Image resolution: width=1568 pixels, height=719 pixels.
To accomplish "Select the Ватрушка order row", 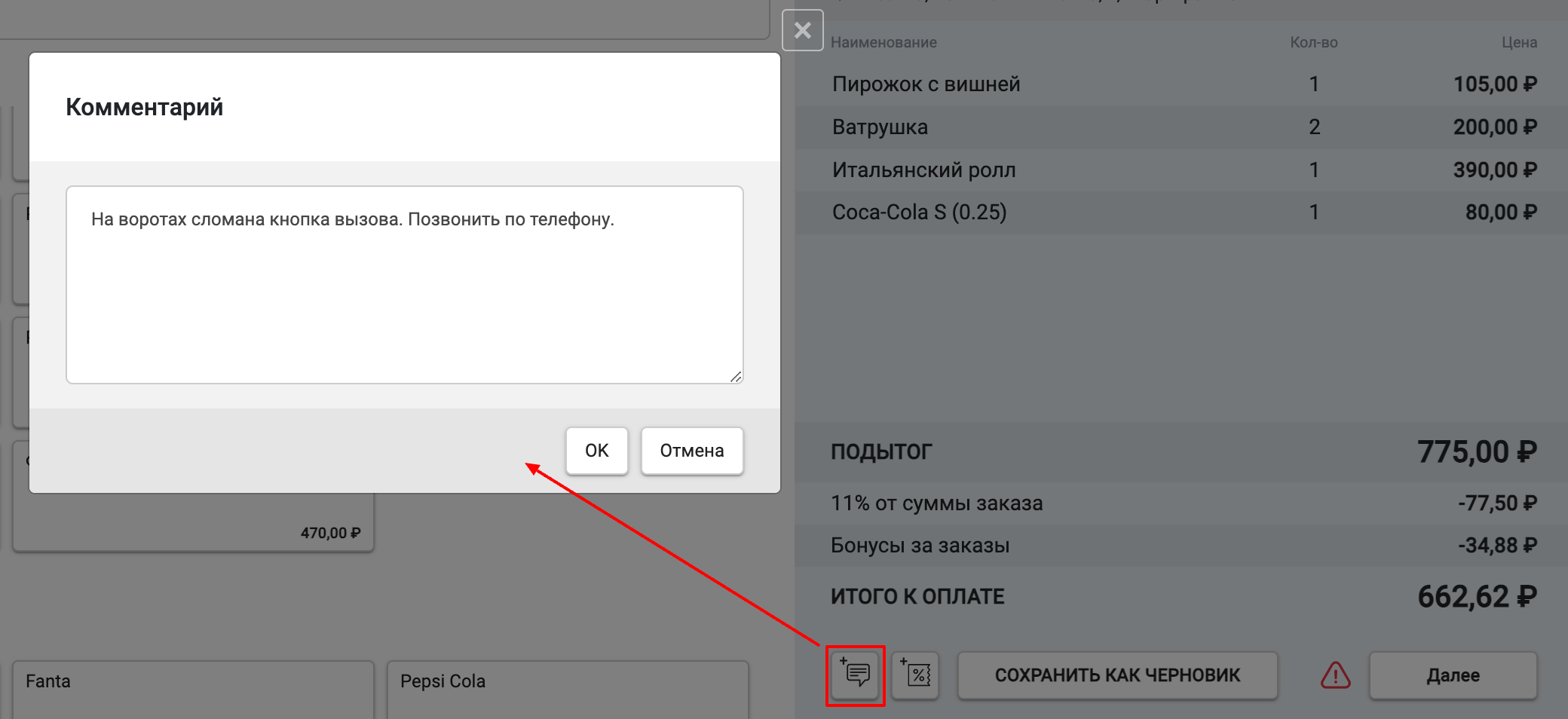I will [x=1181, y=127].
